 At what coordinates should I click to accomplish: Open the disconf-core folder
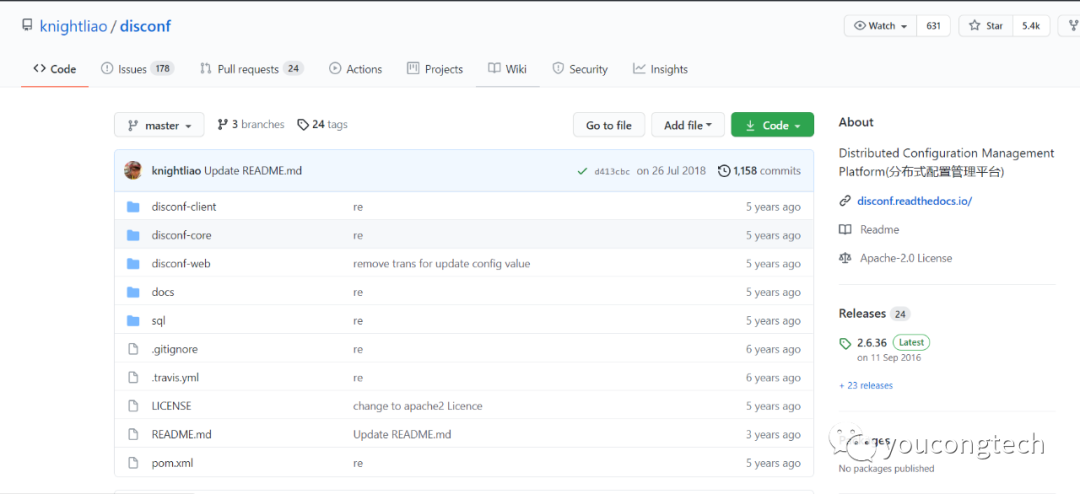181,235
